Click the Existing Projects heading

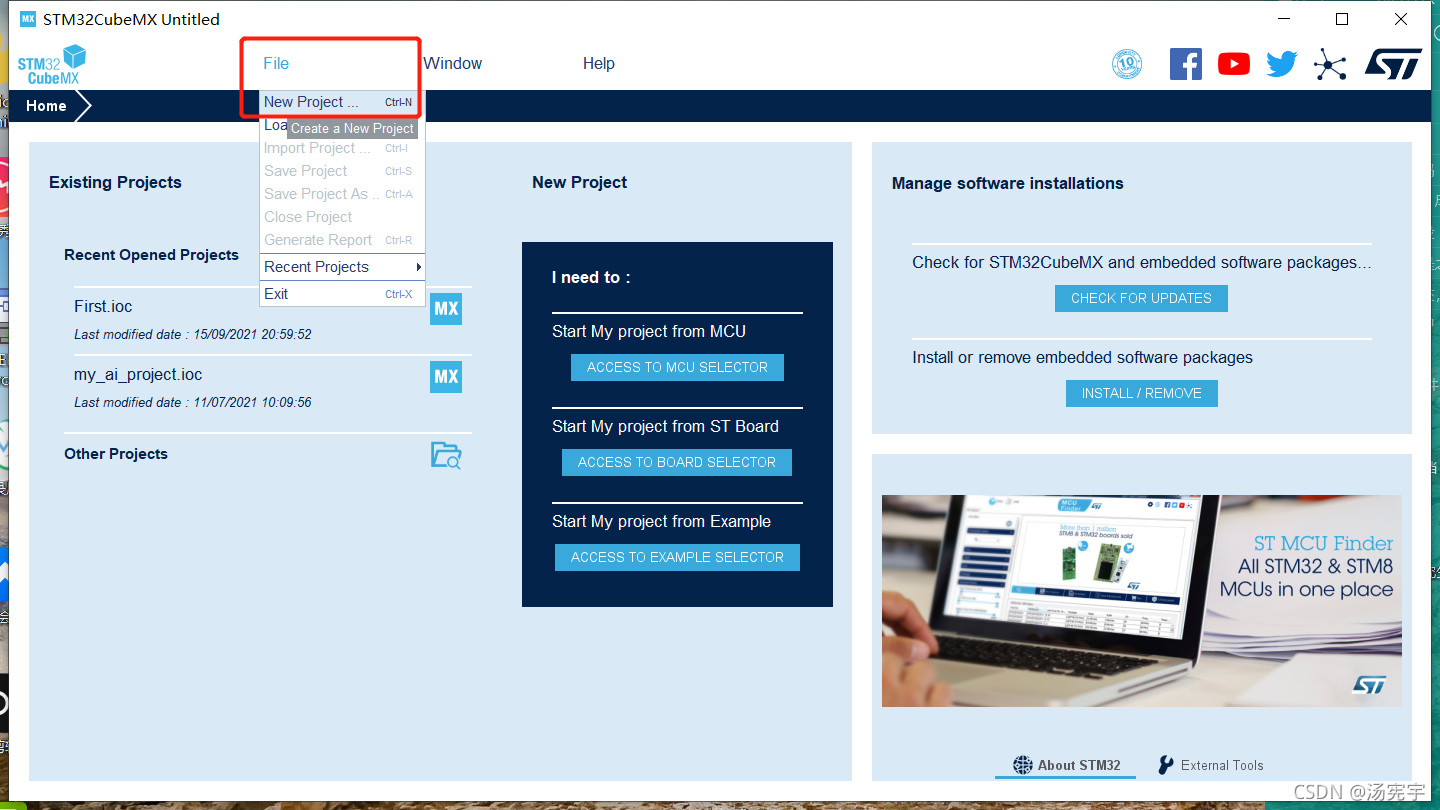pos(115,182)
